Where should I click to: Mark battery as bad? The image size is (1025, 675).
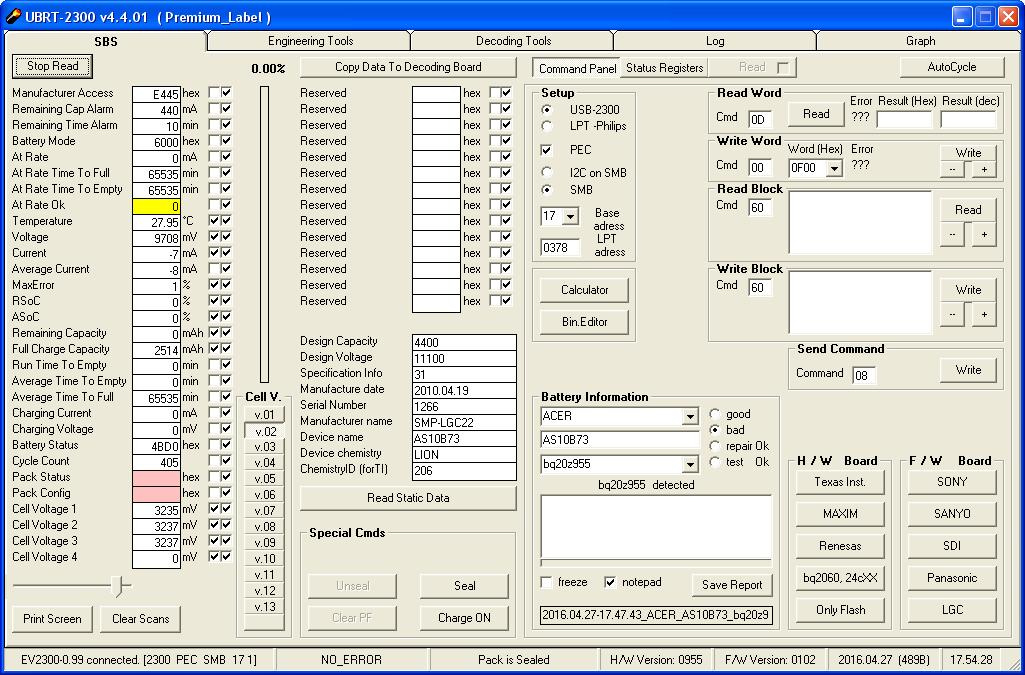(x=715, y=430)
